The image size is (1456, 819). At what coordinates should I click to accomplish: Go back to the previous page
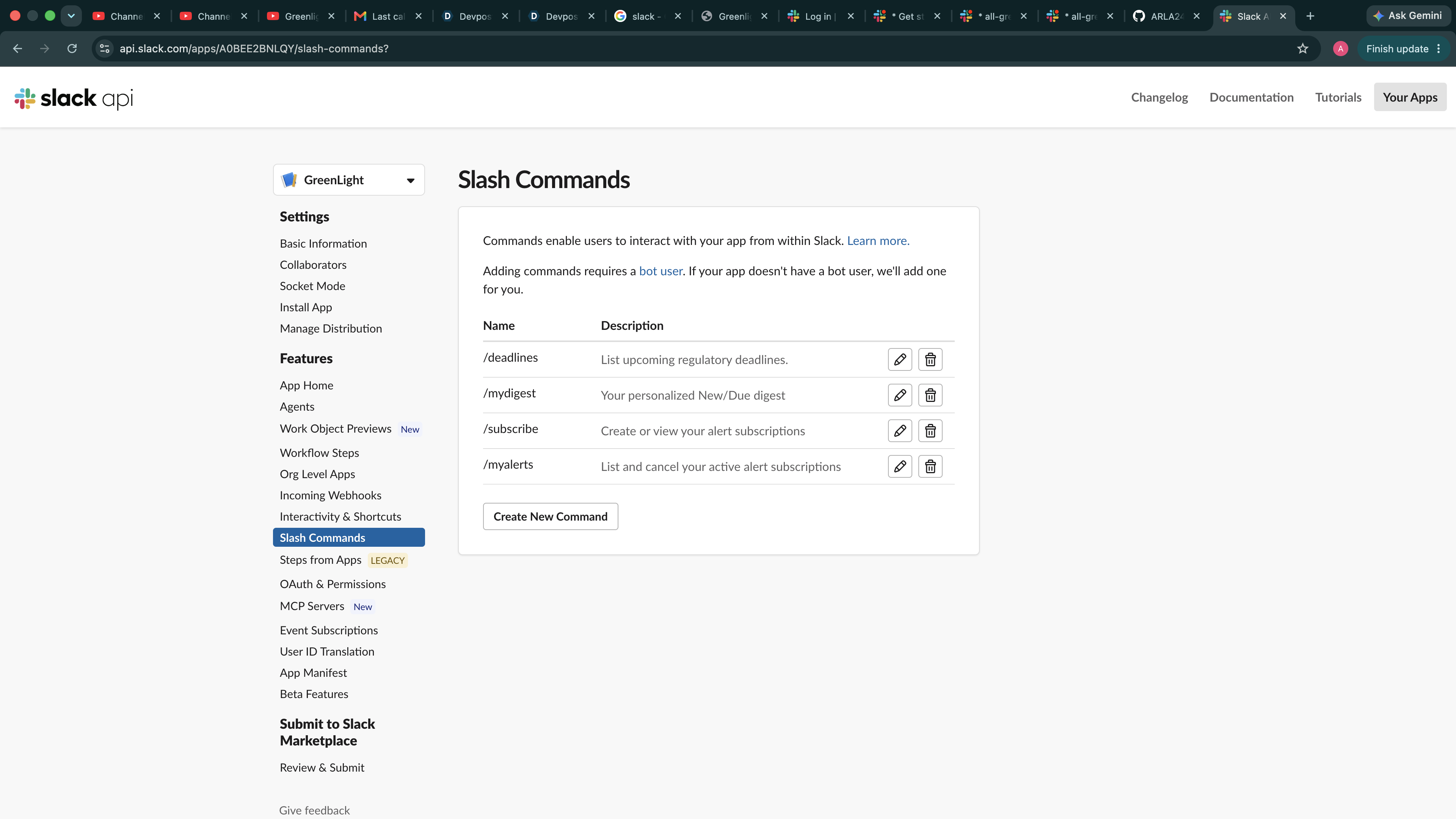click(17, 49)
